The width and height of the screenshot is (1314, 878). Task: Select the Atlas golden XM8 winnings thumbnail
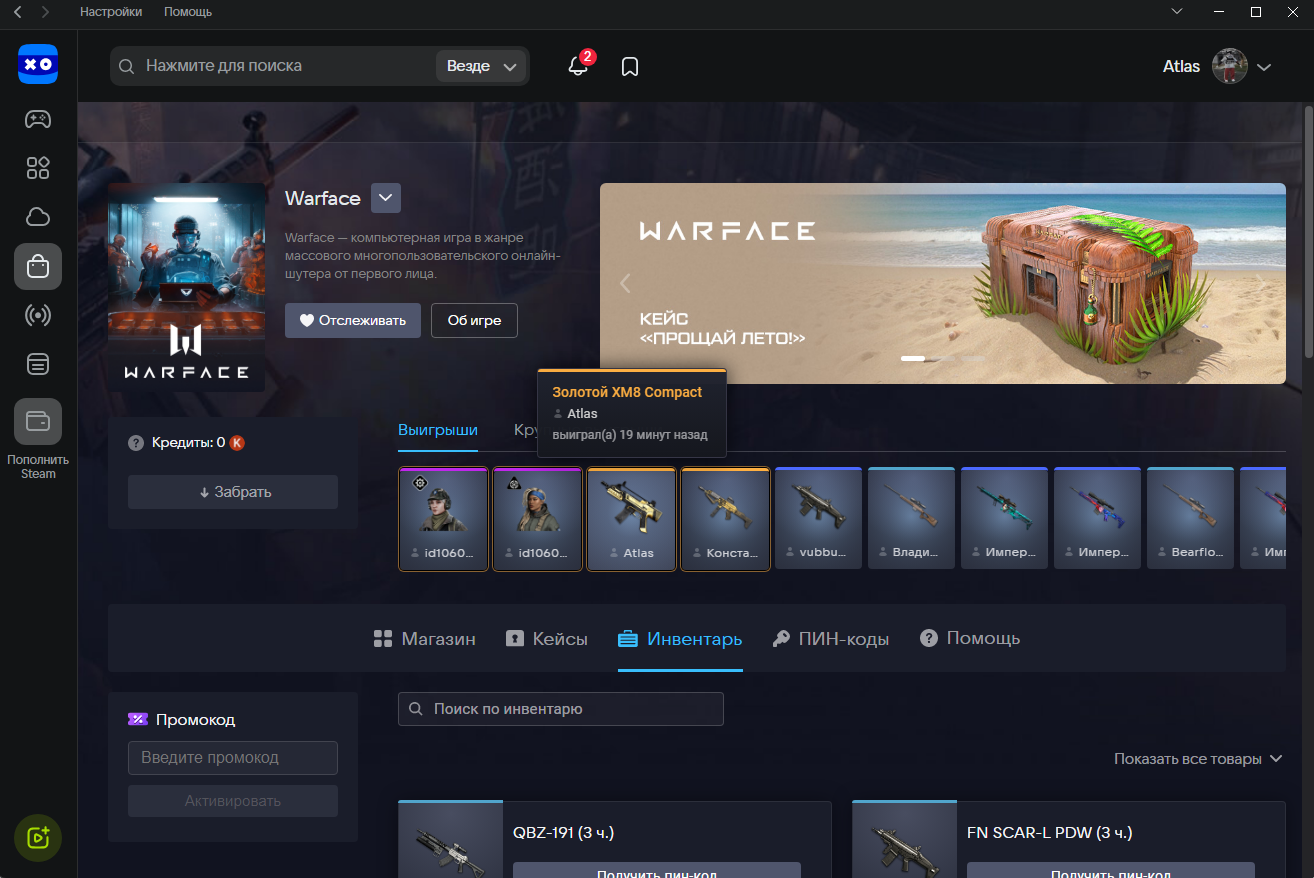click(x=631, y=518)
